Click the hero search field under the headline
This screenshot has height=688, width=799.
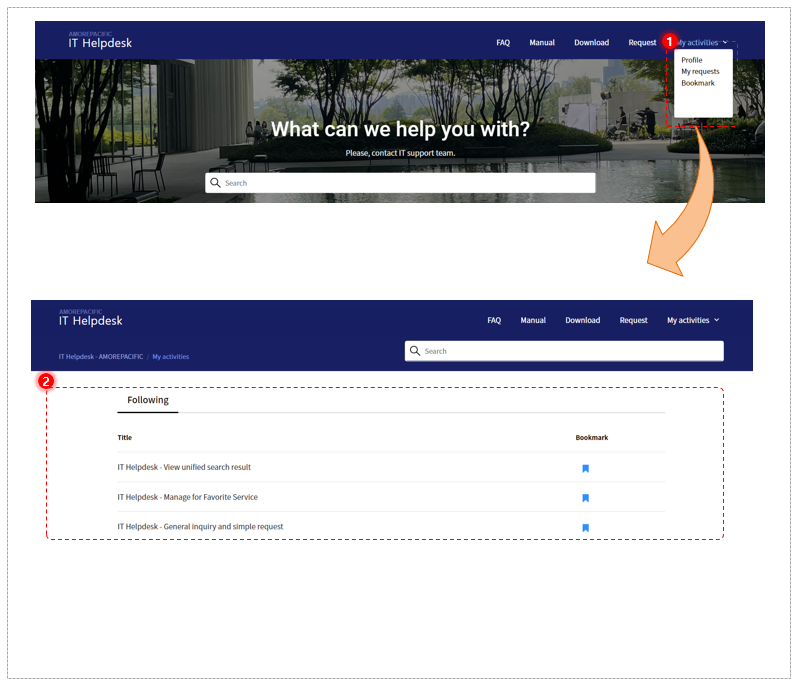(x=400, y=183)
